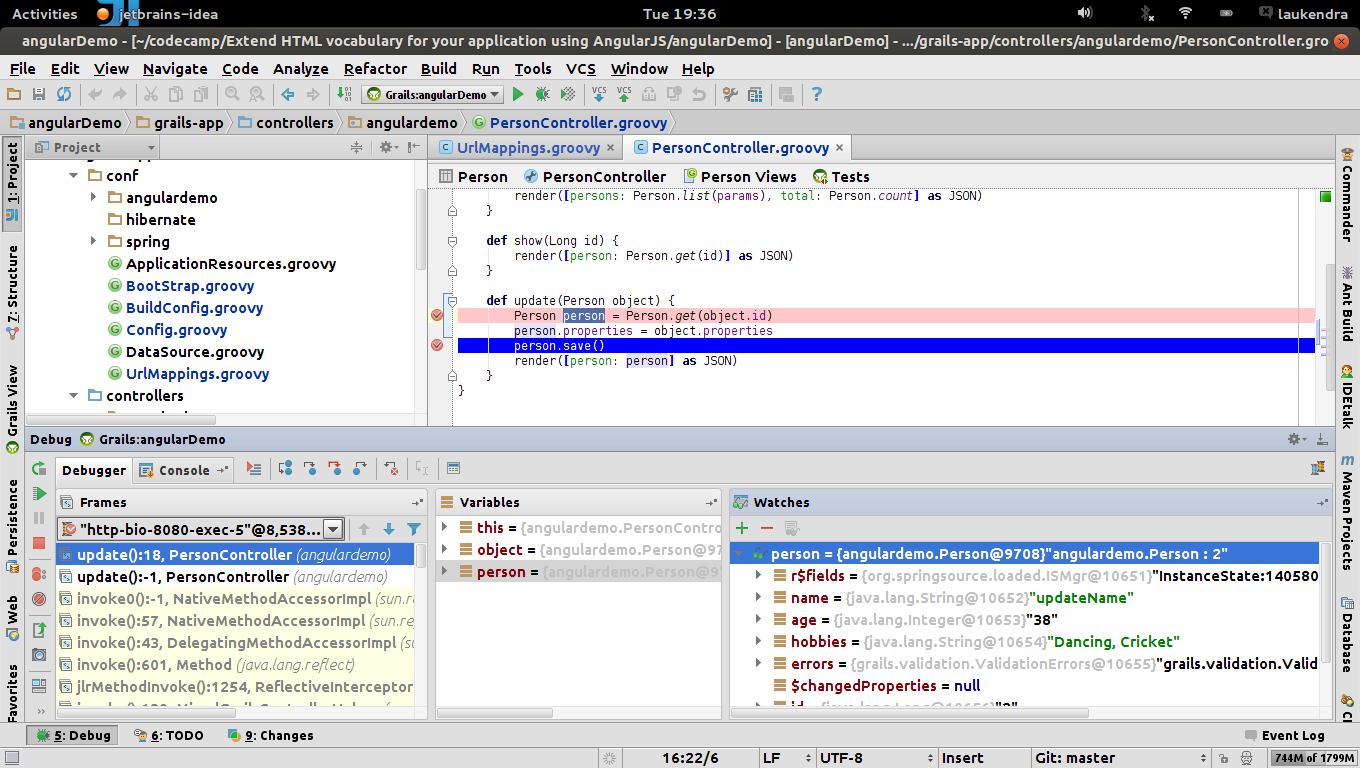Open the 6: TODO tool window button
This screenshot has width=1360, height=768.
pos(170,735)
